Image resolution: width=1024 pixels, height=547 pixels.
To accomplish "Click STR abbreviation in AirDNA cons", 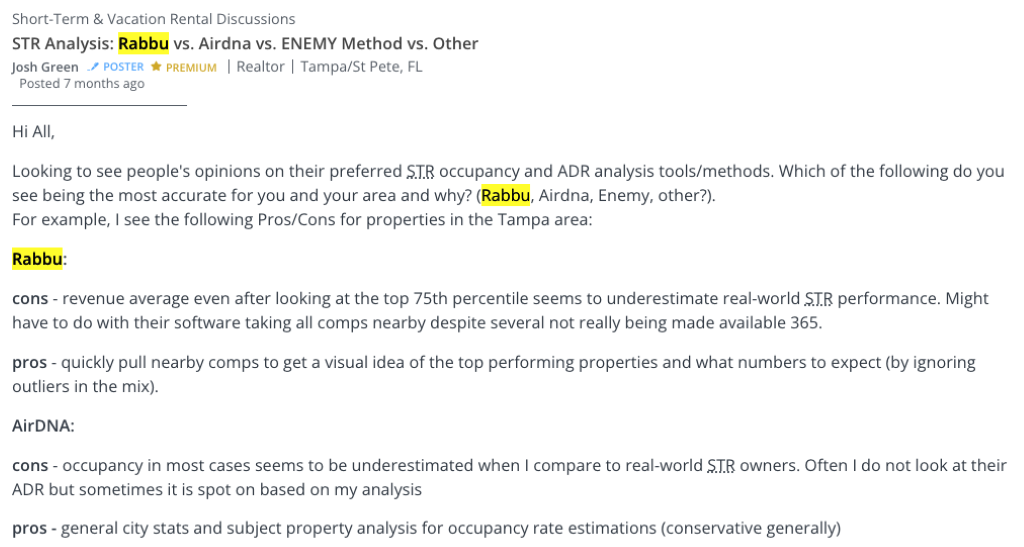I will click(x=722, y=466).
